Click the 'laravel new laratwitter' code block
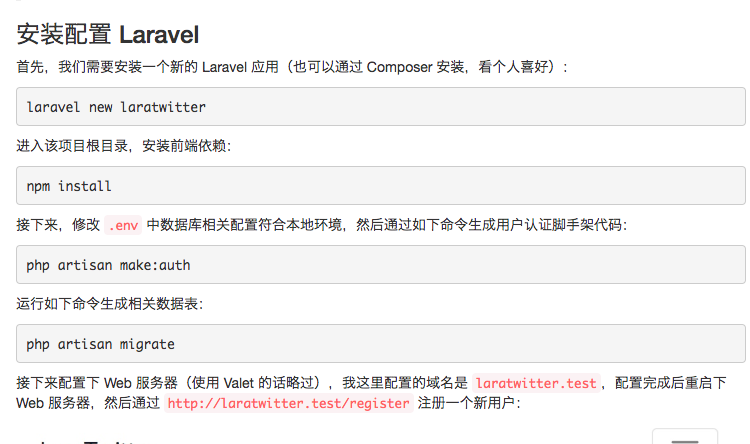This screenshot has height=444, width=750. [381, 107]
